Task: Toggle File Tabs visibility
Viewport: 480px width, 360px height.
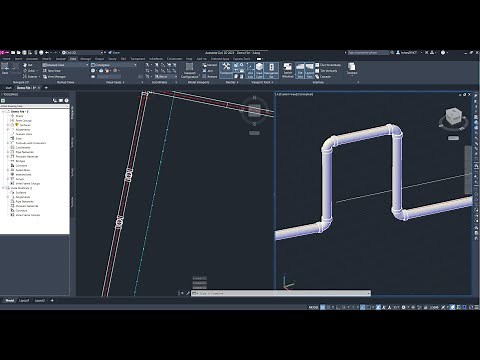Action: (300, 71)
